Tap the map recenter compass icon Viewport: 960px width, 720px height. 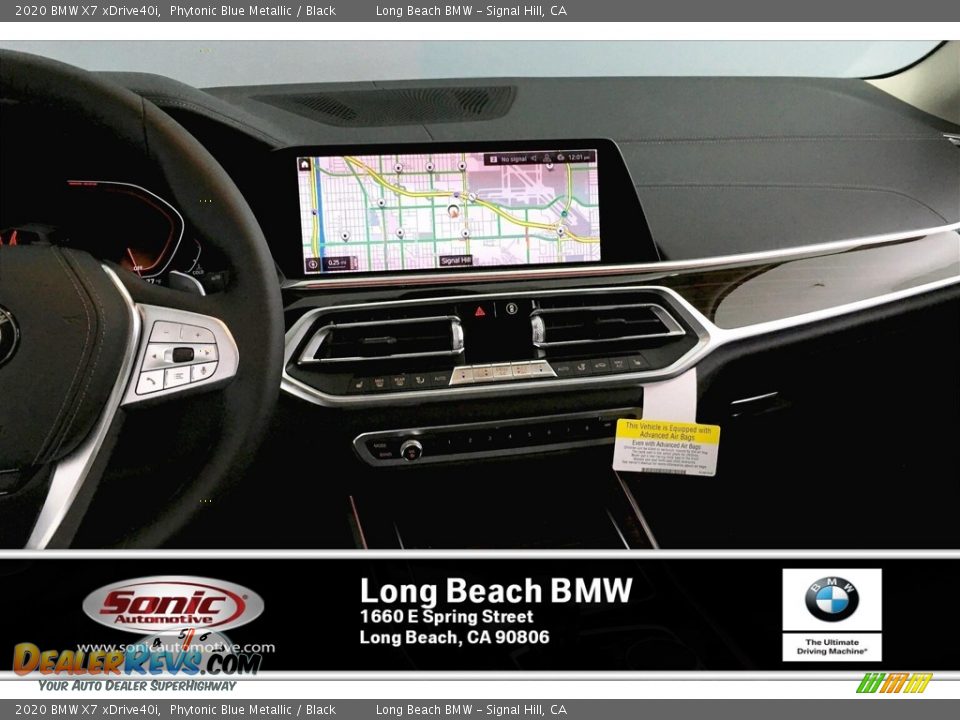point(313,264)
